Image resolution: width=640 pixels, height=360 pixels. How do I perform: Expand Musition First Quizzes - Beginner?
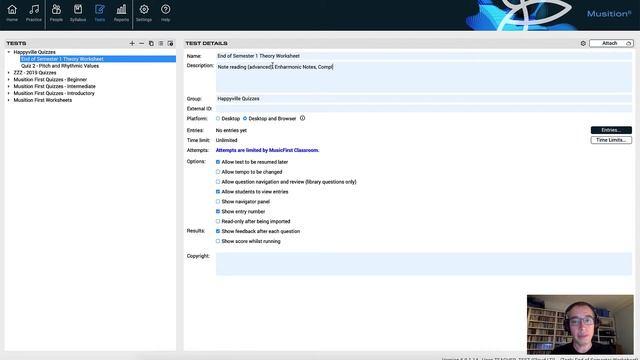[x=9, y=80]
